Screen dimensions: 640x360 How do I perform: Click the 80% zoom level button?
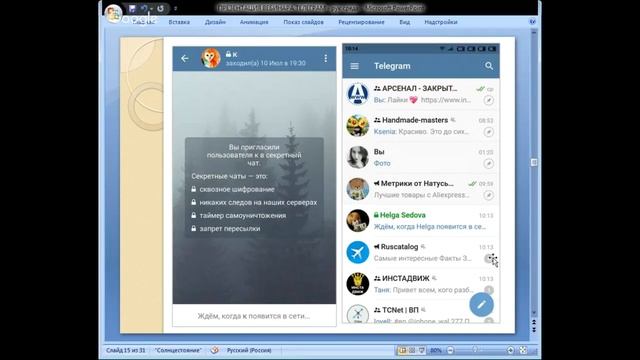pyautogui.click(x=436, y=350)
